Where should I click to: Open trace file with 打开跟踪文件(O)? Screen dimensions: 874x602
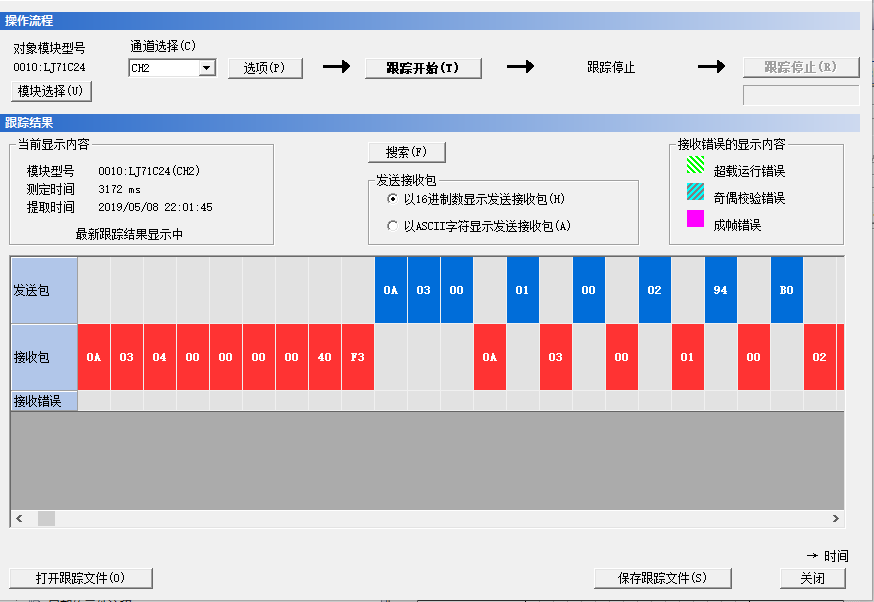81,578
